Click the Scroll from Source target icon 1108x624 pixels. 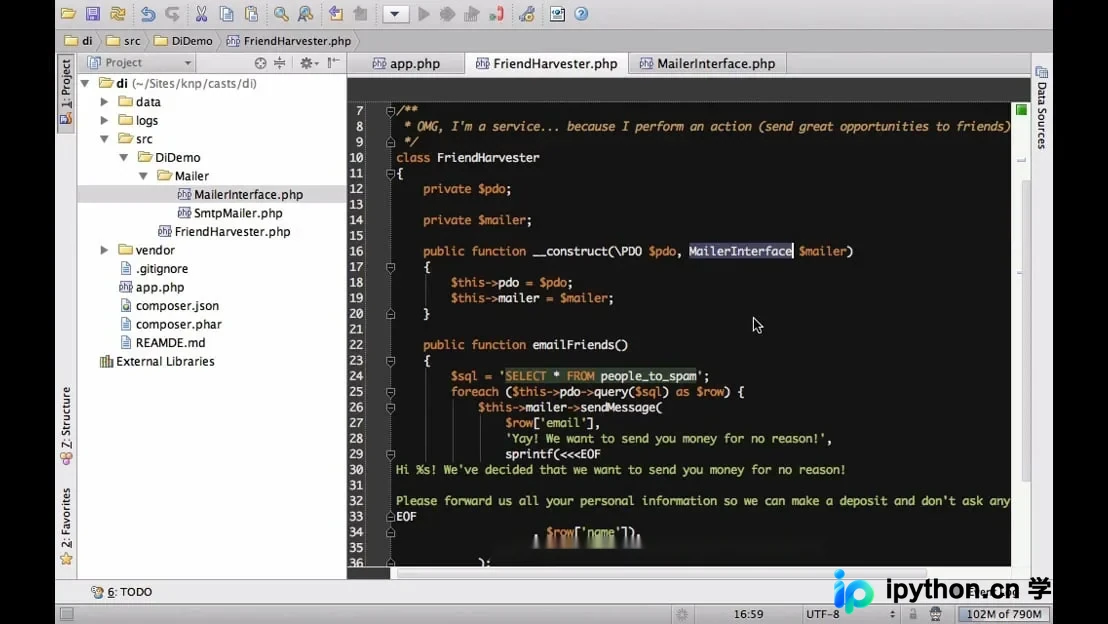click(261, 63)
